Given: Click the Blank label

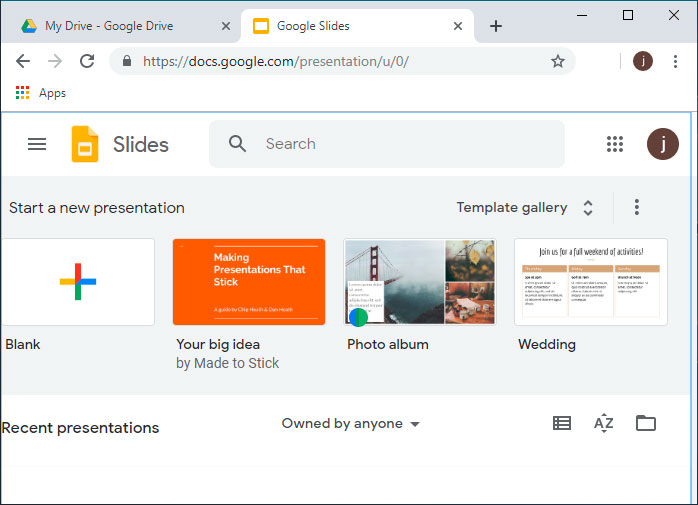Looking at the screenshot, I should [23, 344].
